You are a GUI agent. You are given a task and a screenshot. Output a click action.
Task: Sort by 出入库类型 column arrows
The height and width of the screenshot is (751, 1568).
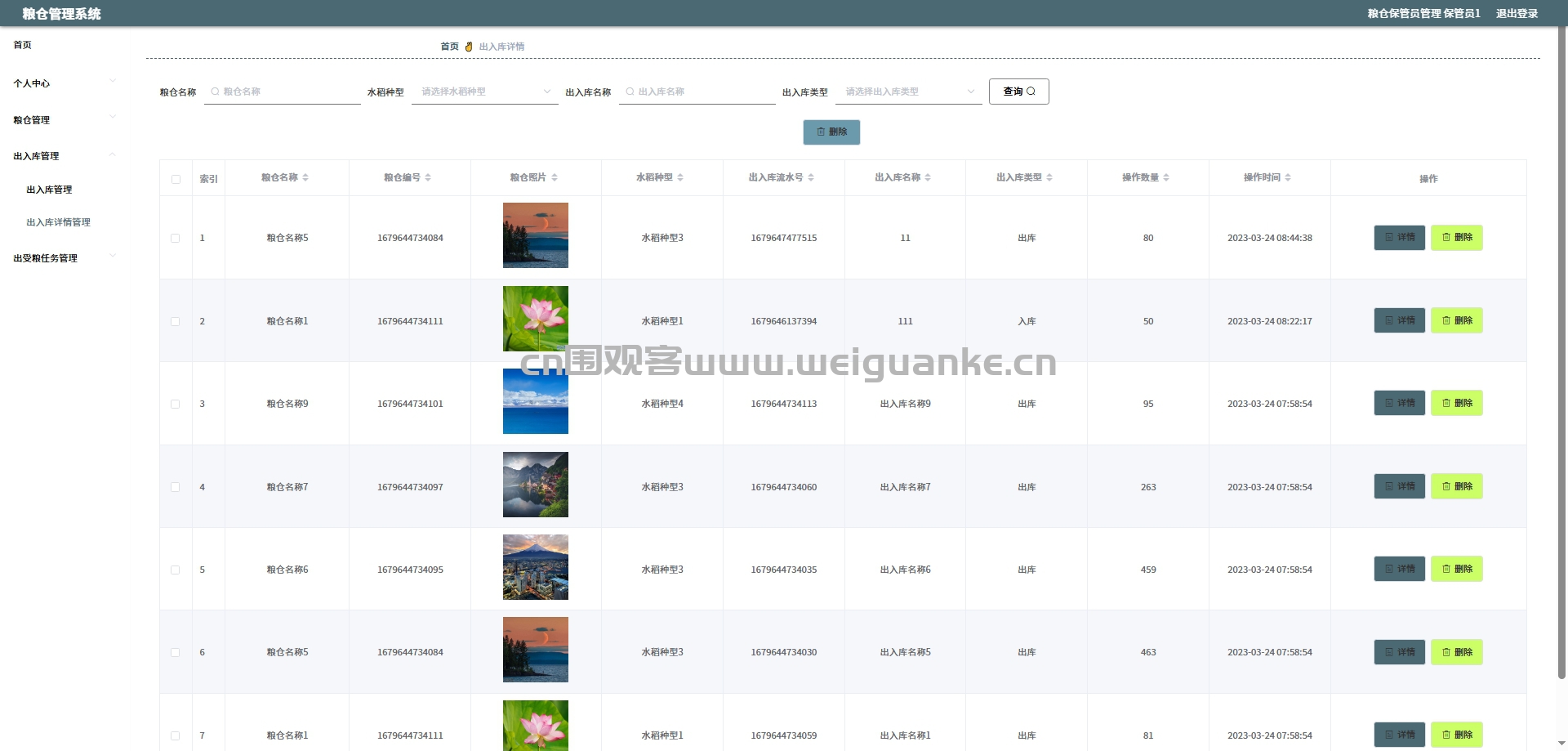pos(1049,177)
